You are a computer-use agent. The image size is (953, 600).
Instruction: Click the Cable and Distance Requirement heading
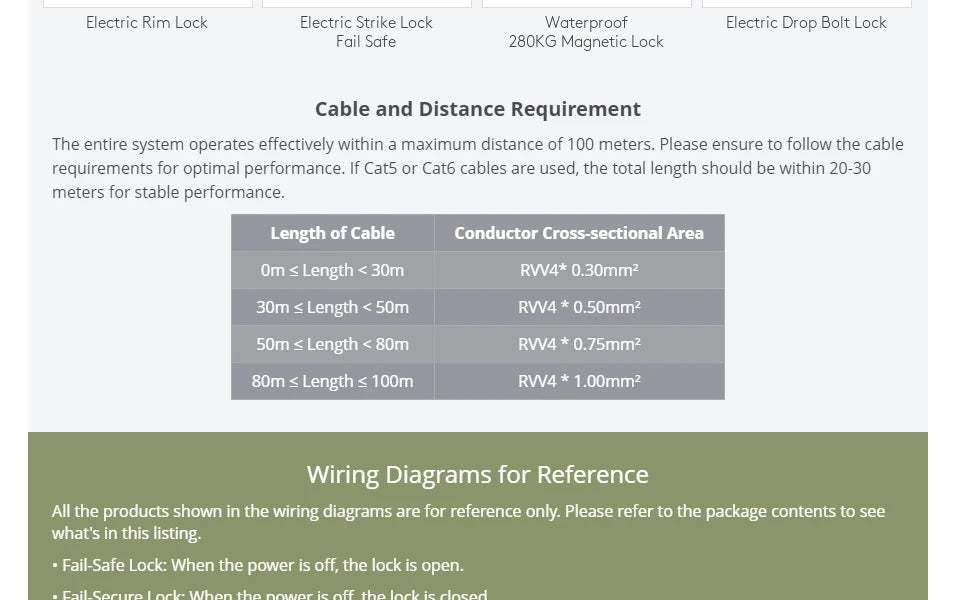[x=478, y=109]
